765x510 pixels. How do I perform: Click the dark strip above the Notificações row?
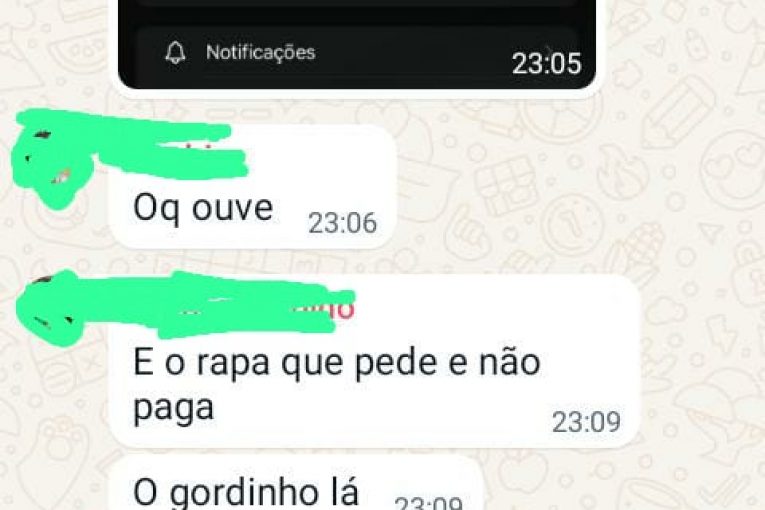click(x=356, y=12)
